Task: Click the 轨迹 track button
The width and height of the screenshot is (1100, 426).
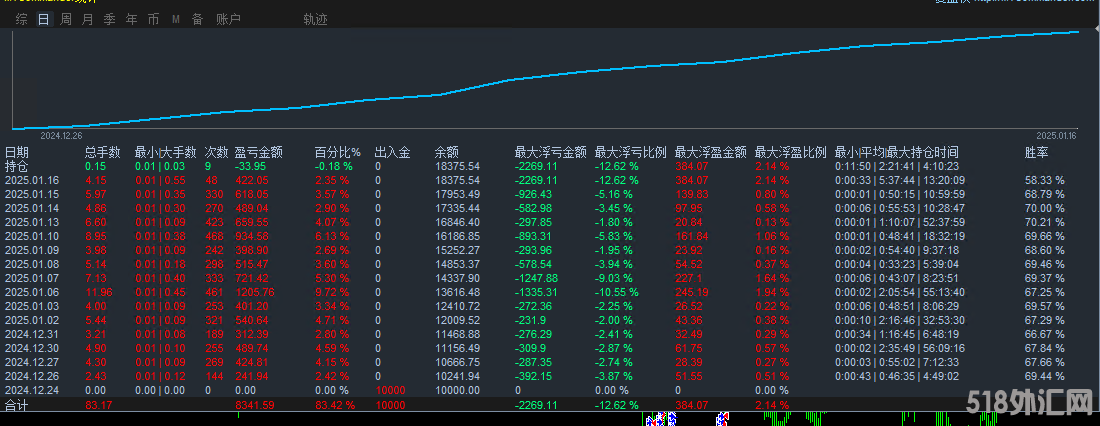Action: [x=315, y=19]
